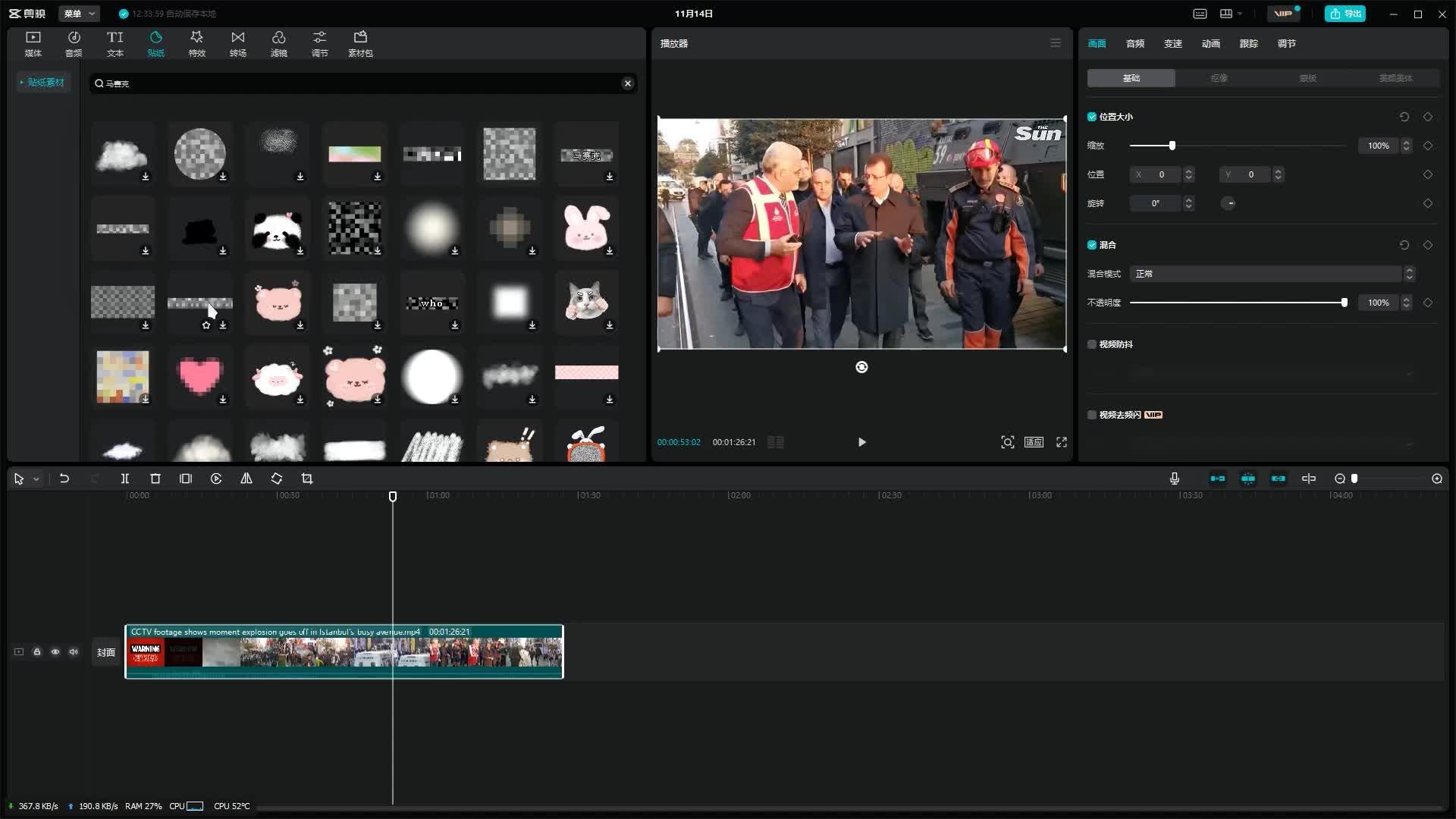Viewport: 1456px width, 819px height.
Task: Expand the Sticker materials (贴纸素材) category
Action: point(43,82)
